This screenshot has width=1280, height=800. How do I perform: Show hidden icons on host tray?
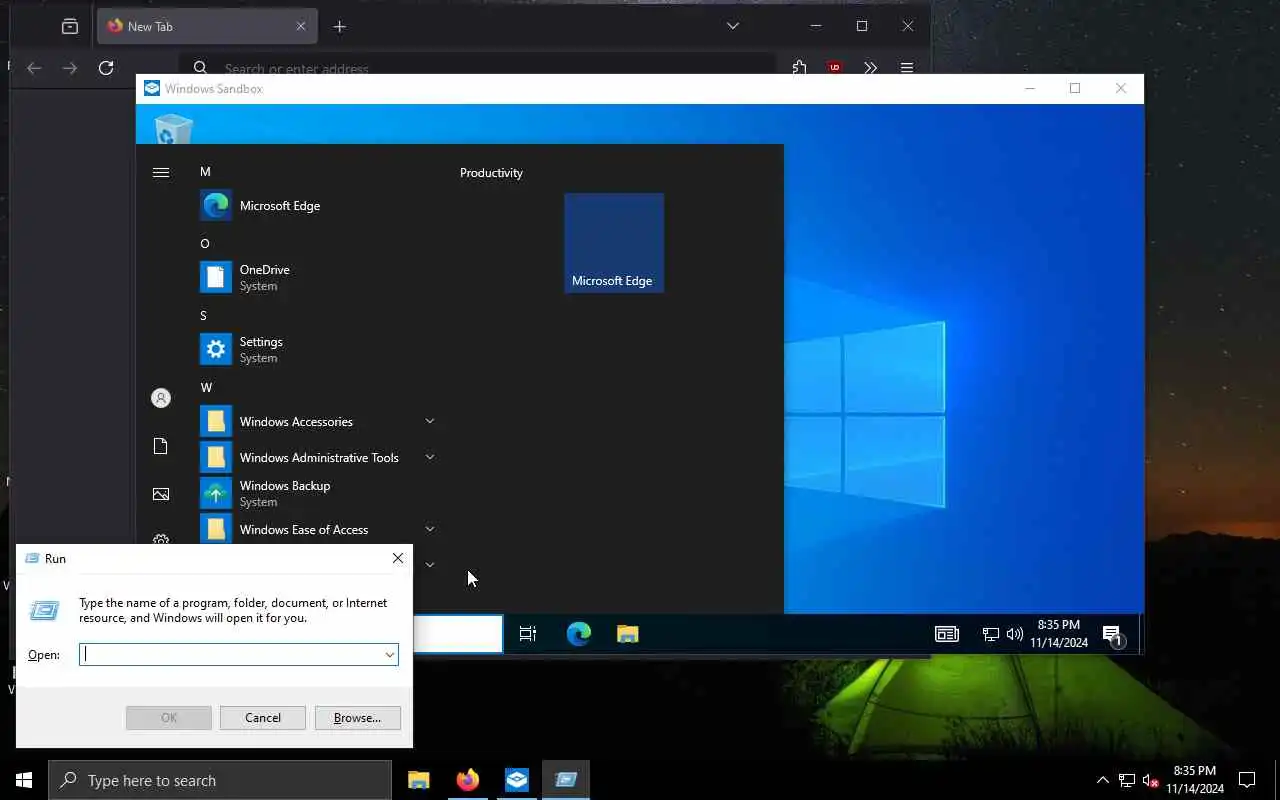point(1103,780)
